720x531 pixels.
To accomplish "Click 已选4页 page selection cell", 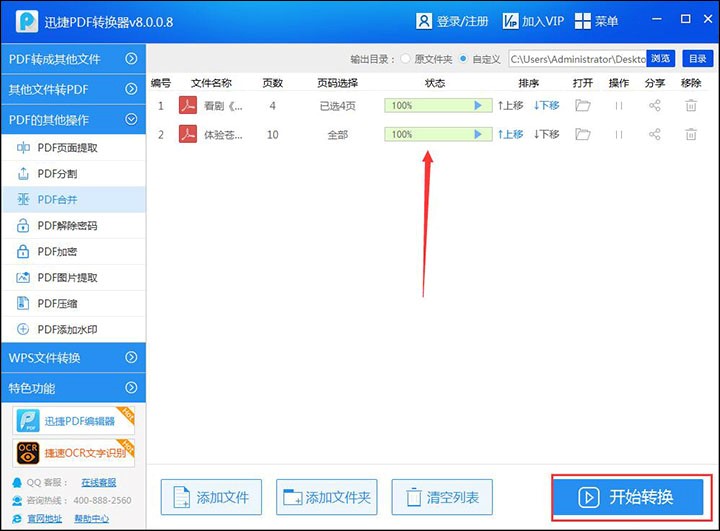I will (x=338, y=106).
